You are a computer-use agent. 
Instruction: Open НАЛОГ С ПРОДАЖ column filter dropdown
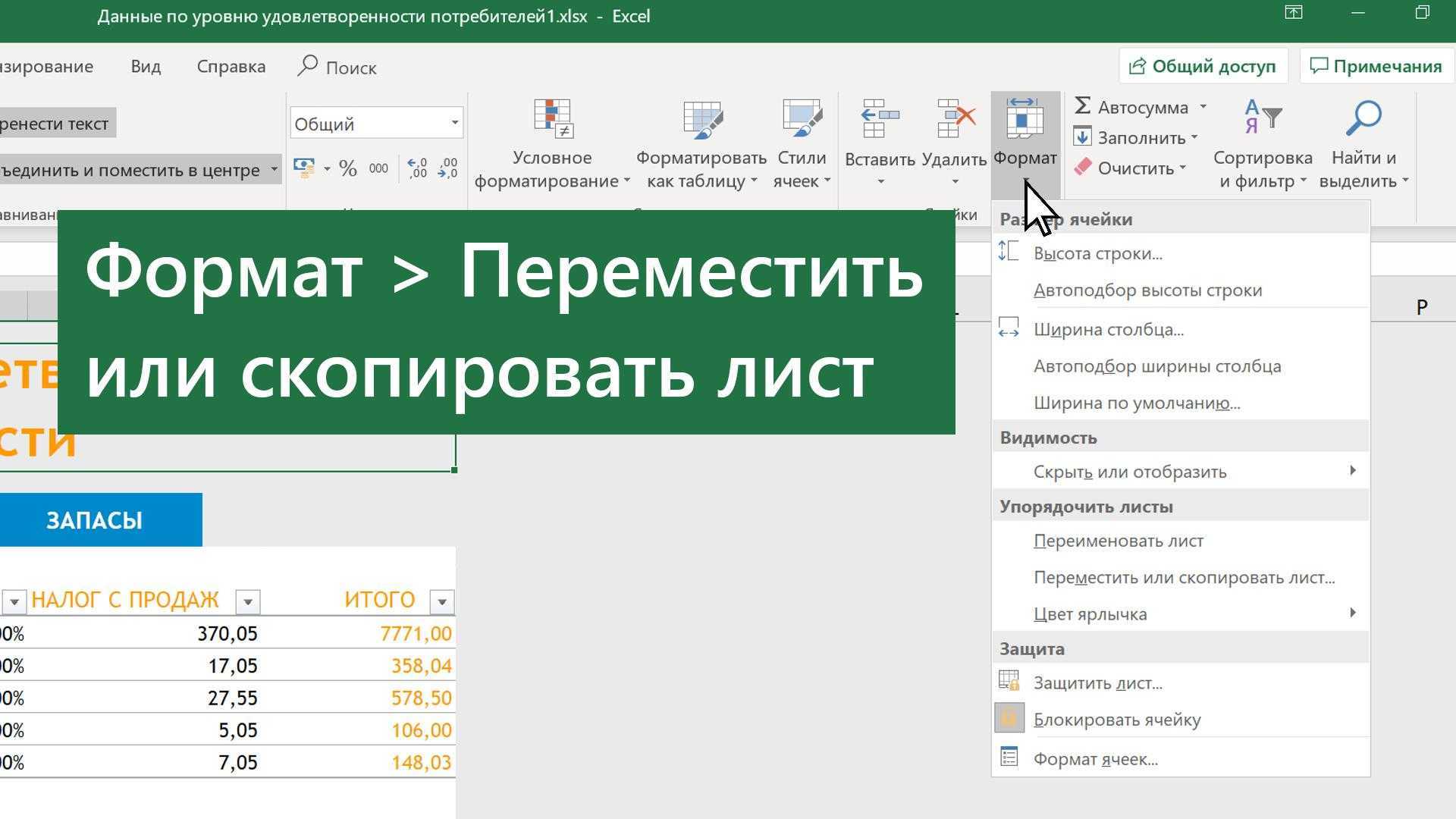point(247,601)
